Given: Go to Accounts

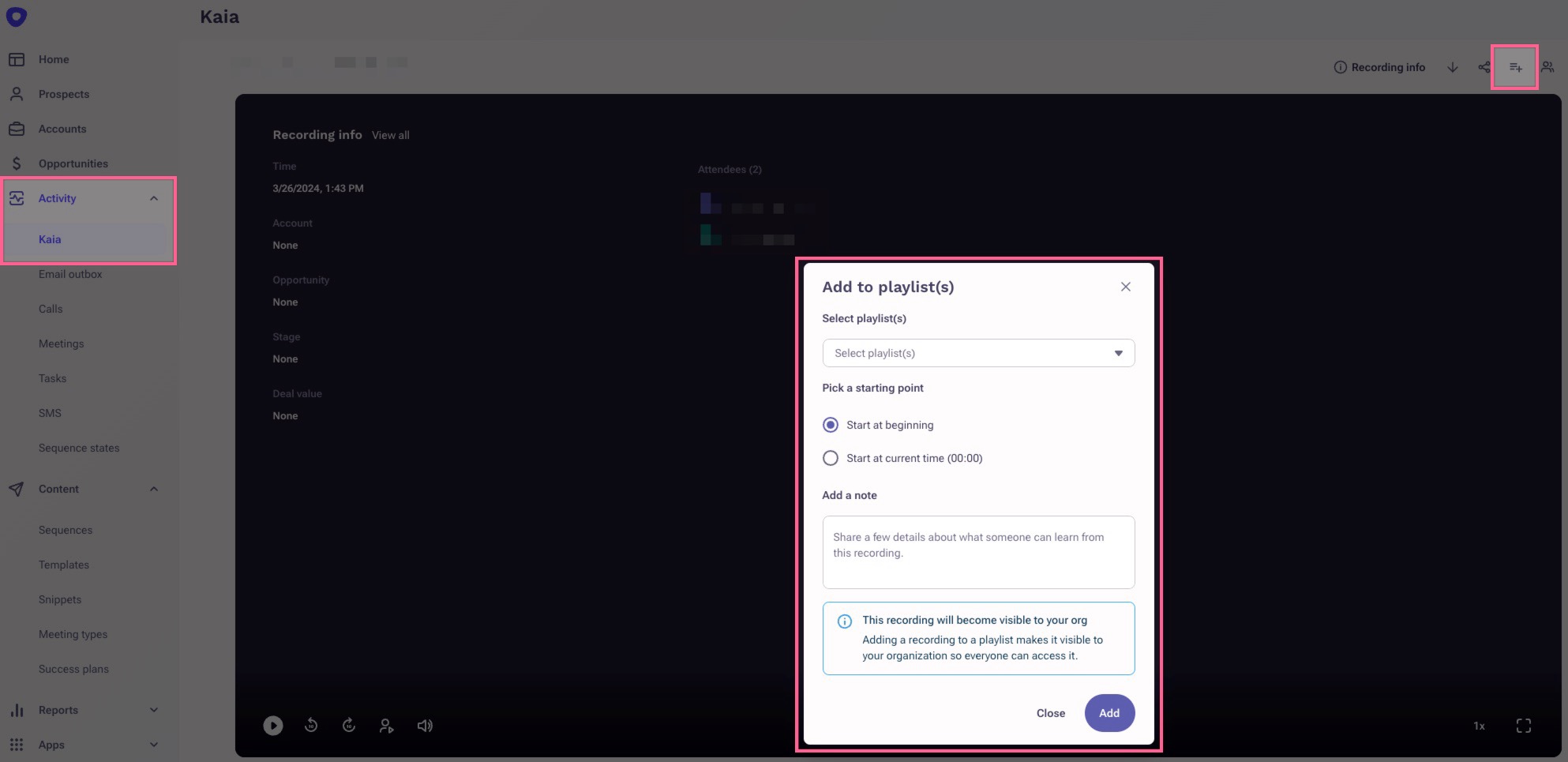Looking at the screenshot, I should (62, 129).
